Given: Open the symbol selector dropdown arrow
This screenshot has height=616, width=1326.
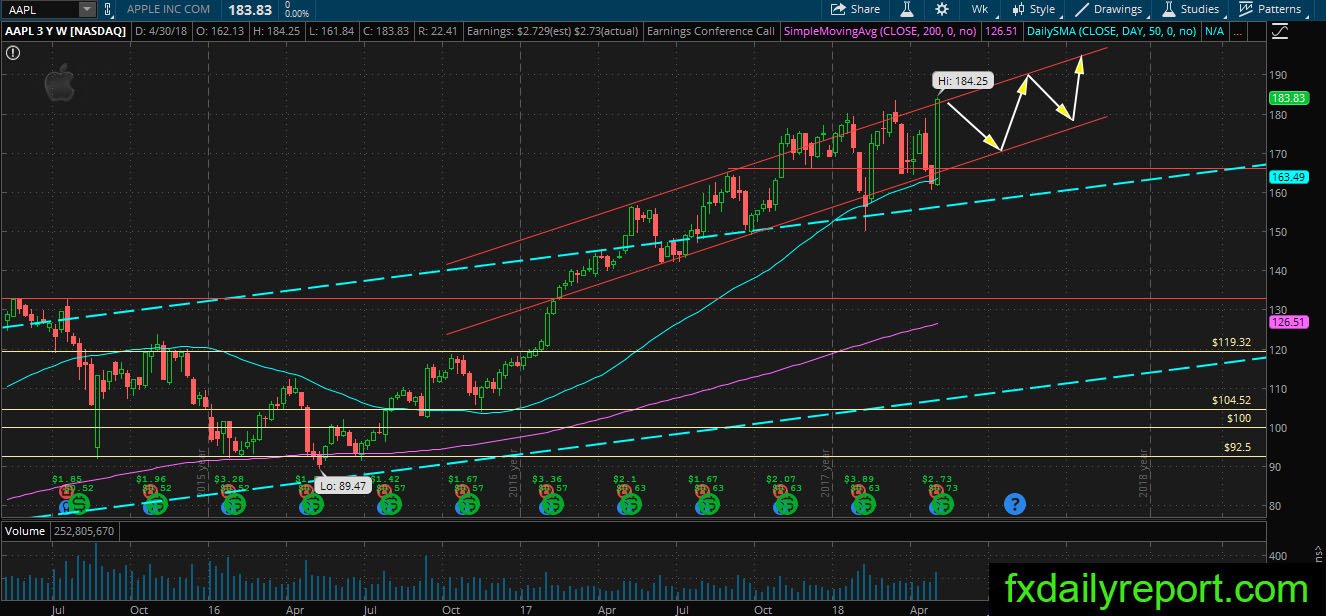Looking at the screenshot, I should point(87,9).
